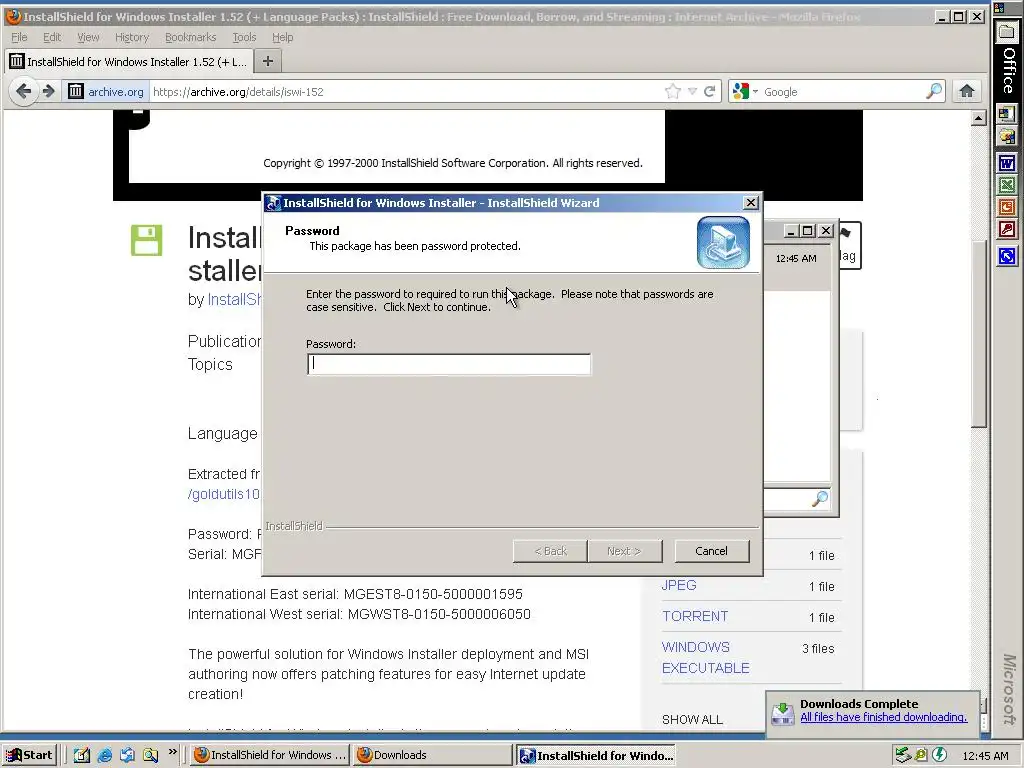Screen dimensions: 1024x768
Task: Open the File menu in Firefox
Action: (x=19, y=37)
